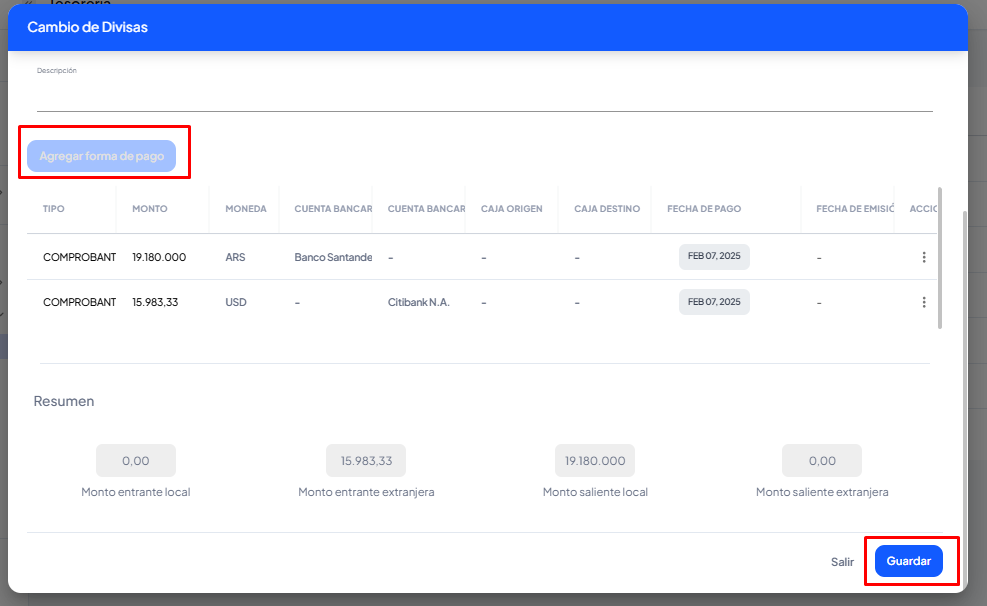Sort by the TIPO column header
The height and width of the screenshot is (606, 987).
coord(54,209)
